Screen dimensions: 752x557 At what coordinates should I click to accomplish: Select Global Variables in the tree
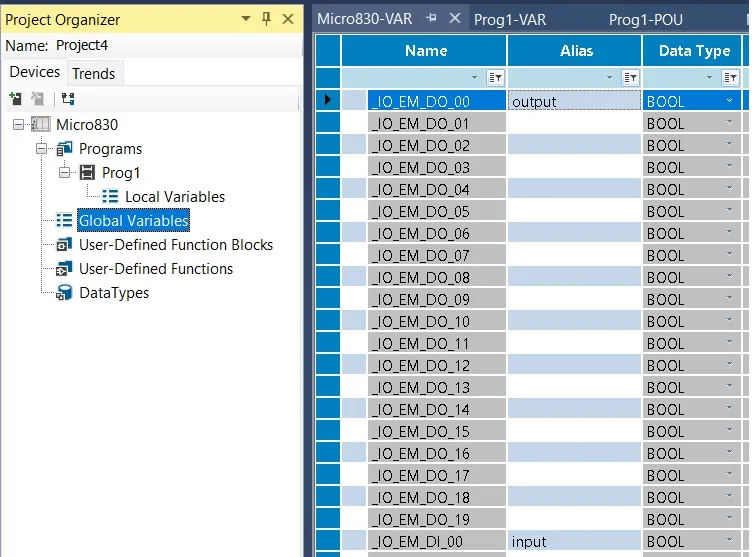(133, 220)
